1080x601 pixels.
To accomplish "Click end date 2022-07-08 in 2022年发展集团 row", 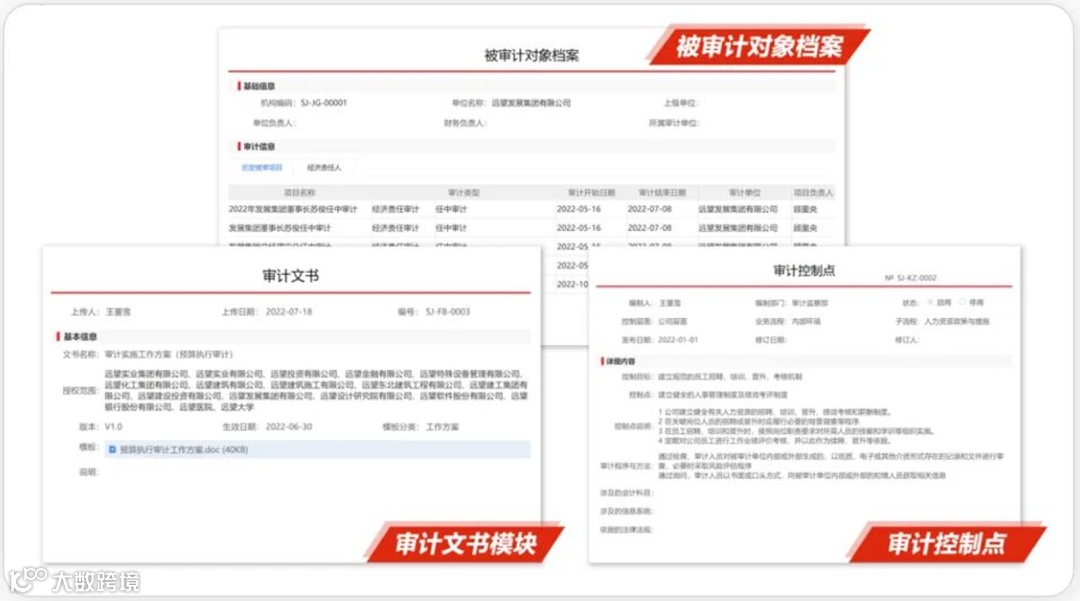I will pyautogui.click(x=650, y=209).
